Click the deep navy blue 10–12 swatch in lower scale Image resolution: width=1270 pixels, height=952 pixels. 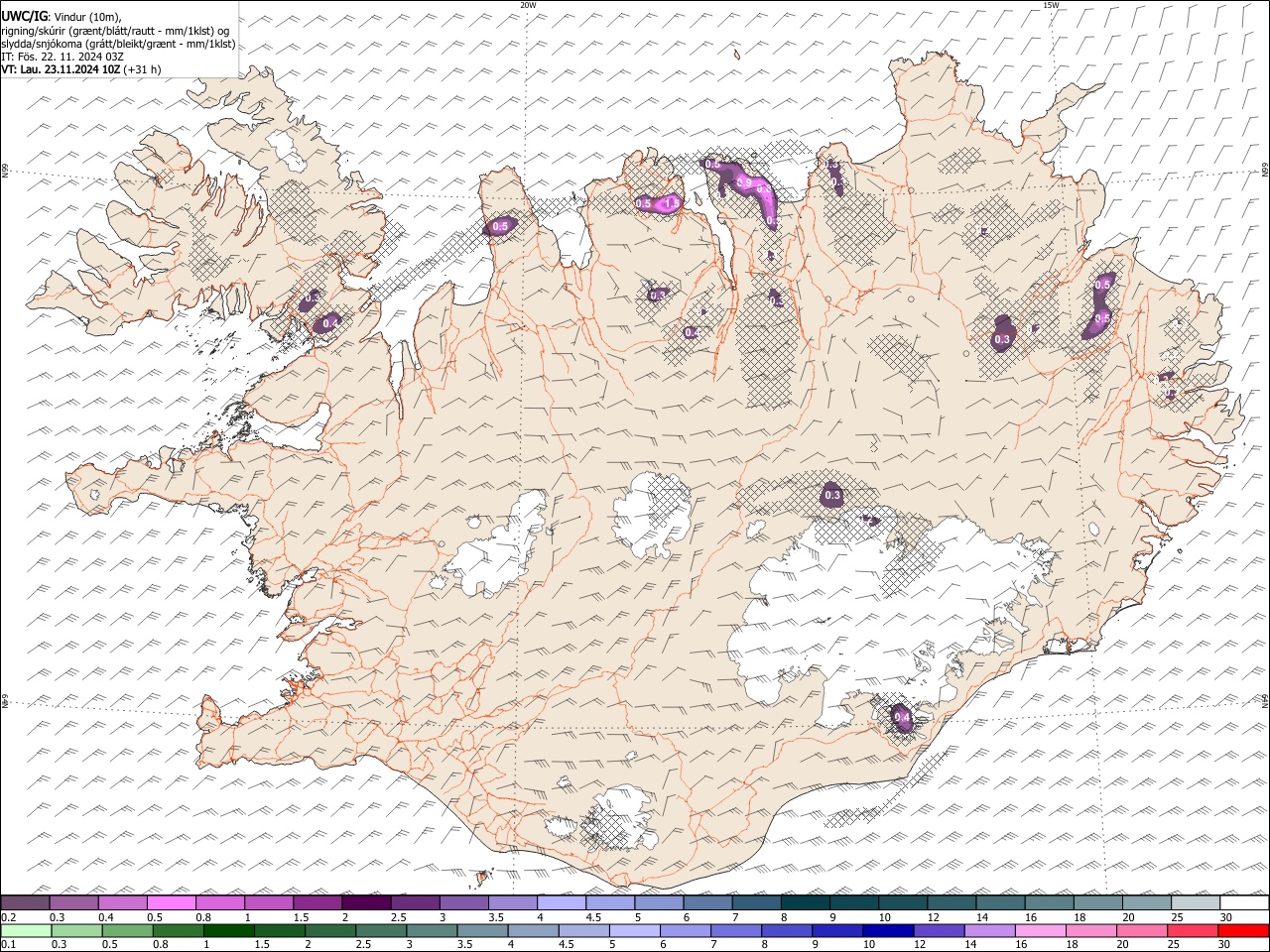click(888, 931)
